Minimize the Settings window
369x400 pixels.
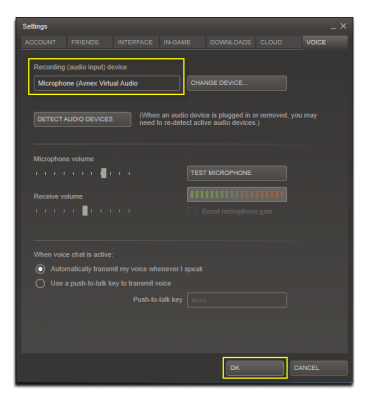coord(333,27)
